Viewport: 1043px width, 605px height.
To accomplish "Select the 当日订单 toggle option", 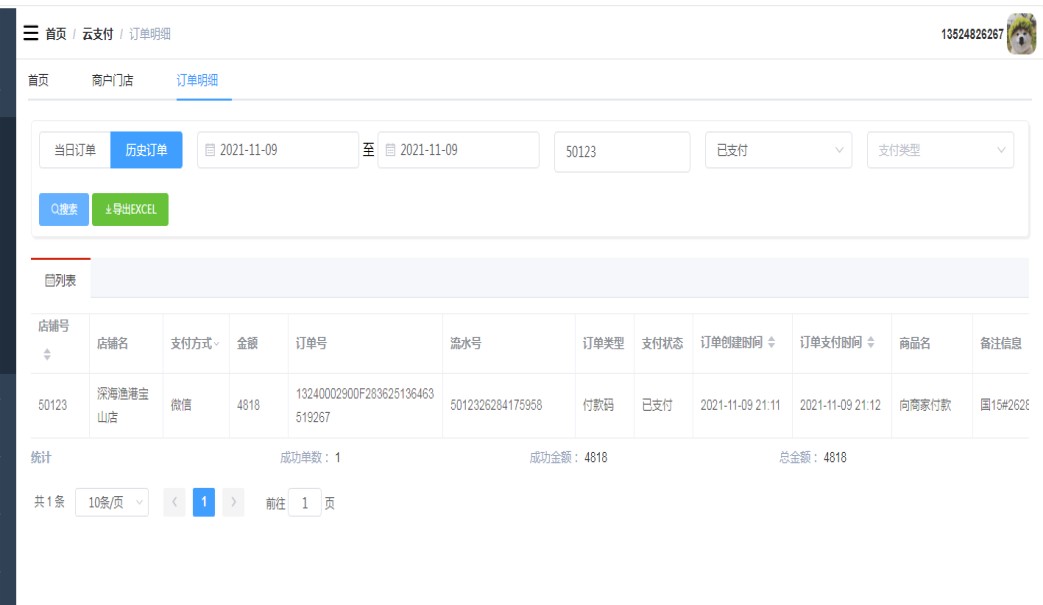I will coord(75,151).
